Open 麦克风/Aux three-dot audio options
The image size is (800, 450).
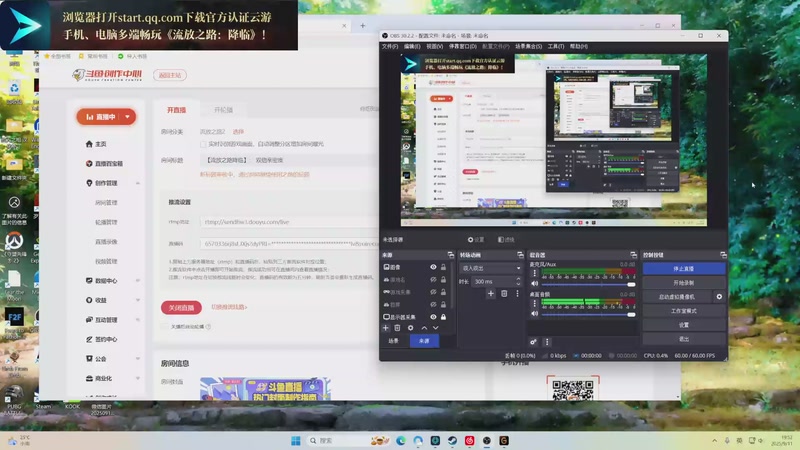[534, 273]
